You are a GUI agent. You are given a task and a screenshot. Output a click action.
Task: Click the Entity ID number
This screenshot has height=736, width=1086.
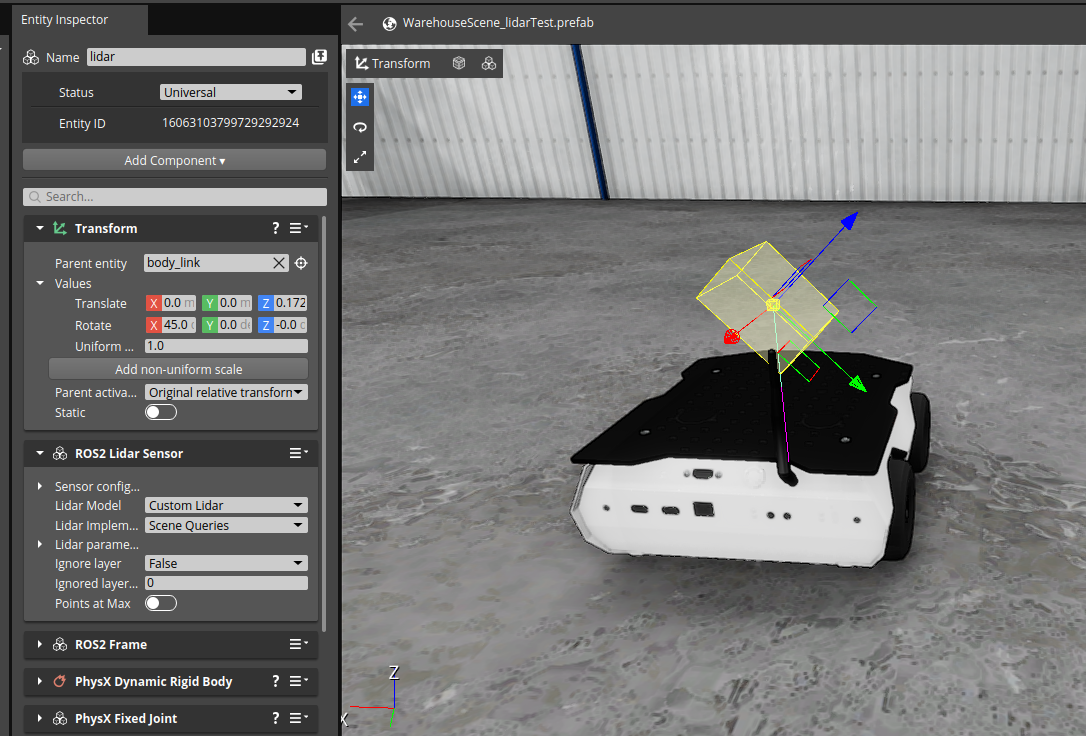(231, 123)
